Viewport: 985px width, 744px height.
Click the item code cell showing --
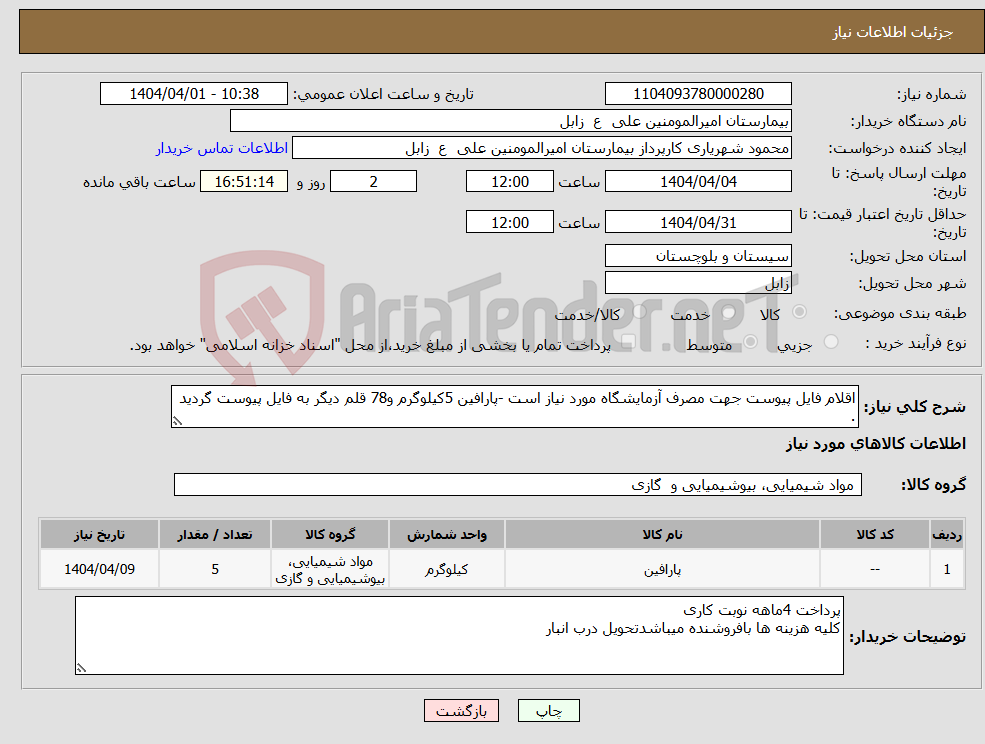(x=875, y=569)
